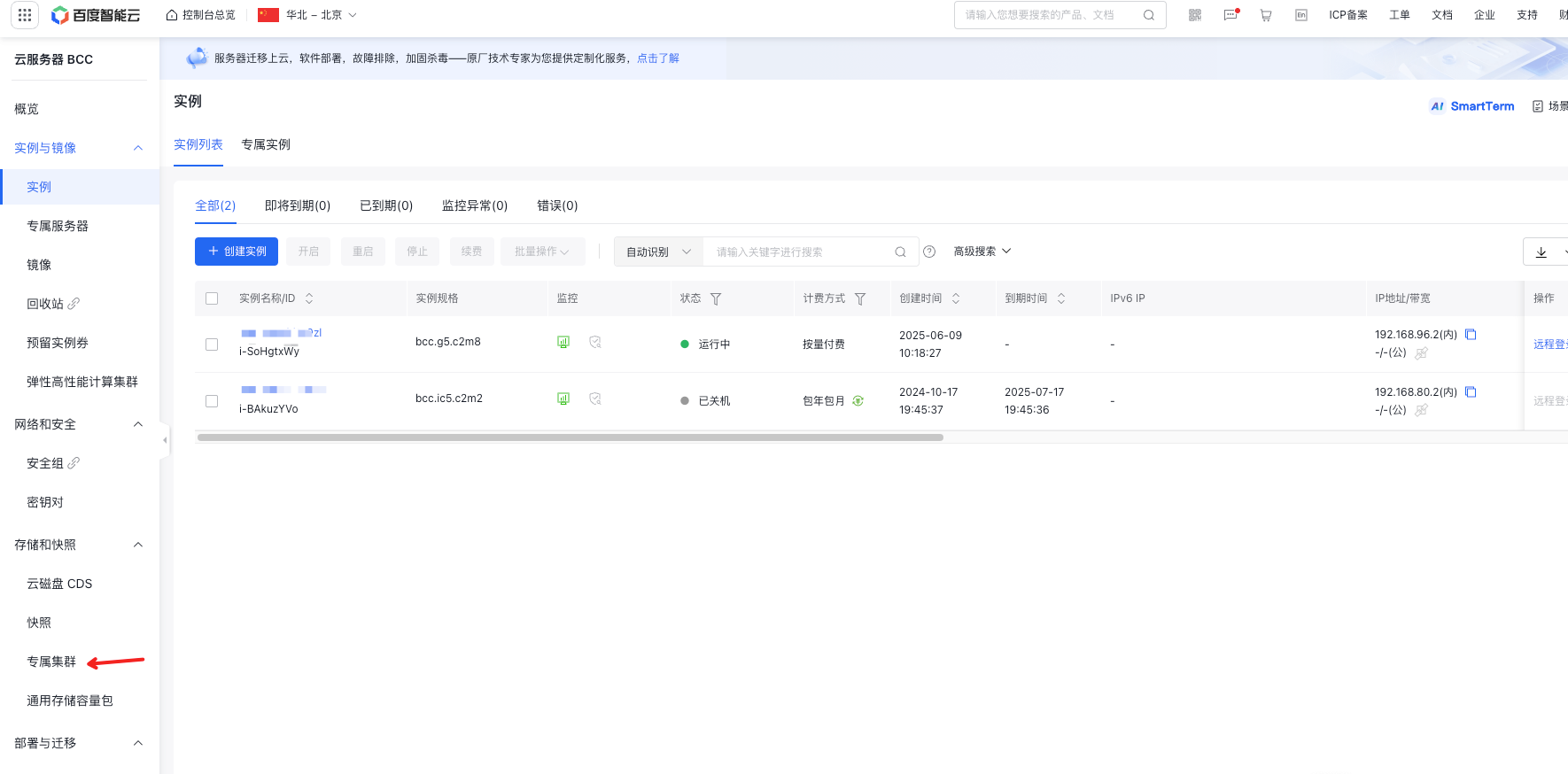Open monitoring chart for i-SoHgtxWy
This screenshot has height=774, width=1568.
(x=563, y=342)
